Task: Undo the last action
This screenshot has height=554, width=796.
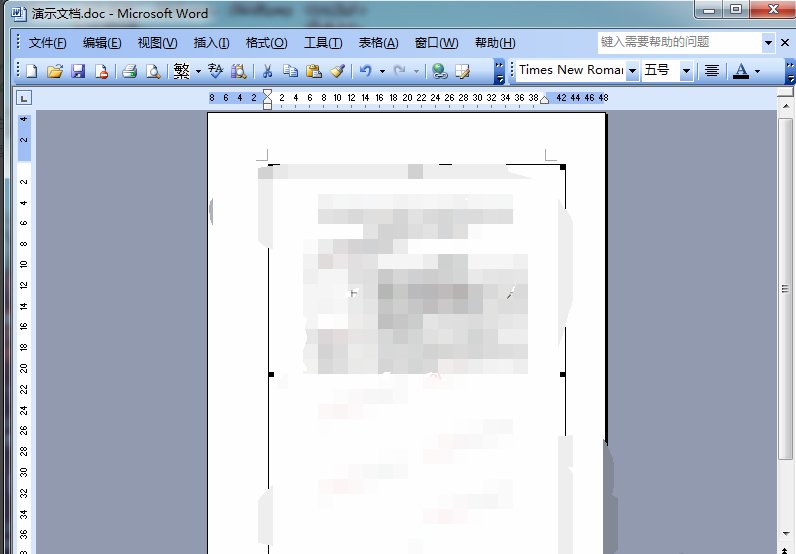Action: (x=366, y=71)
